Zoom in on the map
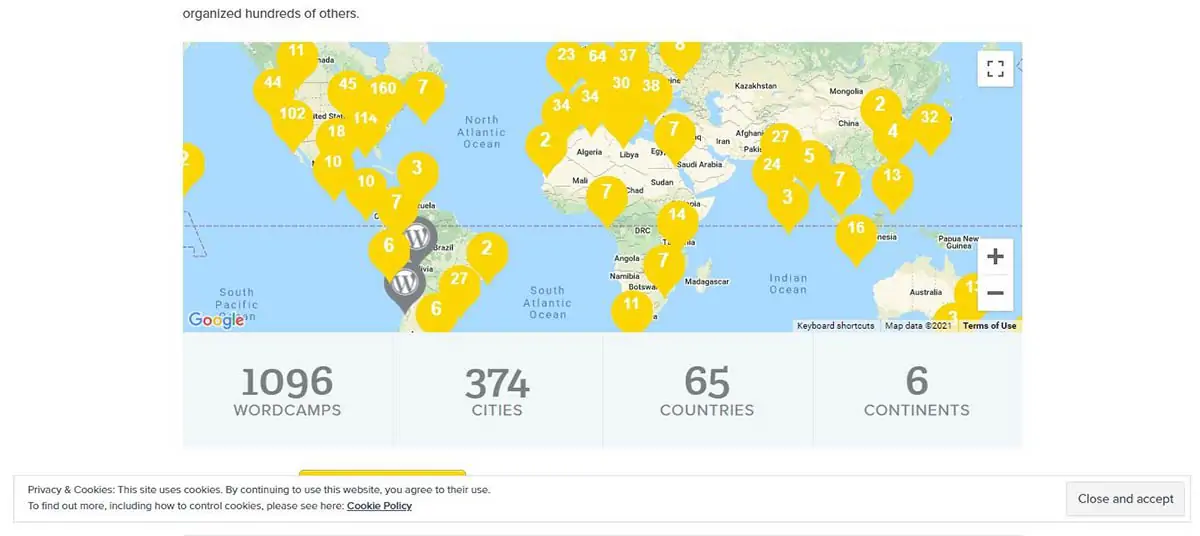 (995, 257)
